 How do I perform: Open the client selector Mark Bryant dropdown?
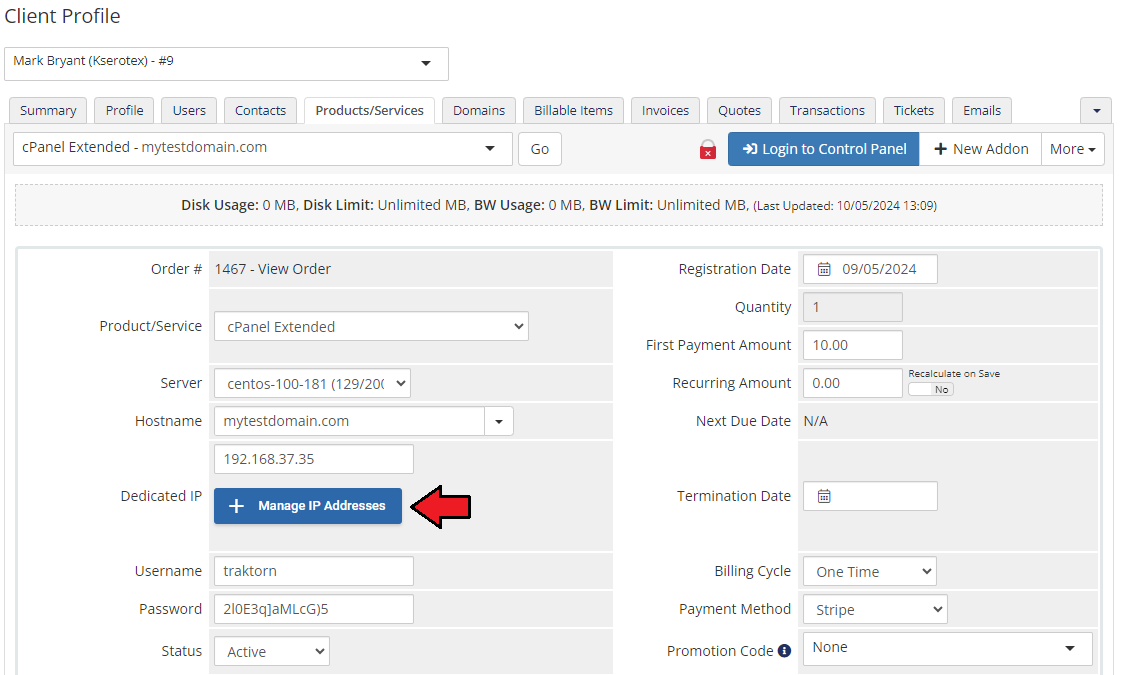point(227,64)
